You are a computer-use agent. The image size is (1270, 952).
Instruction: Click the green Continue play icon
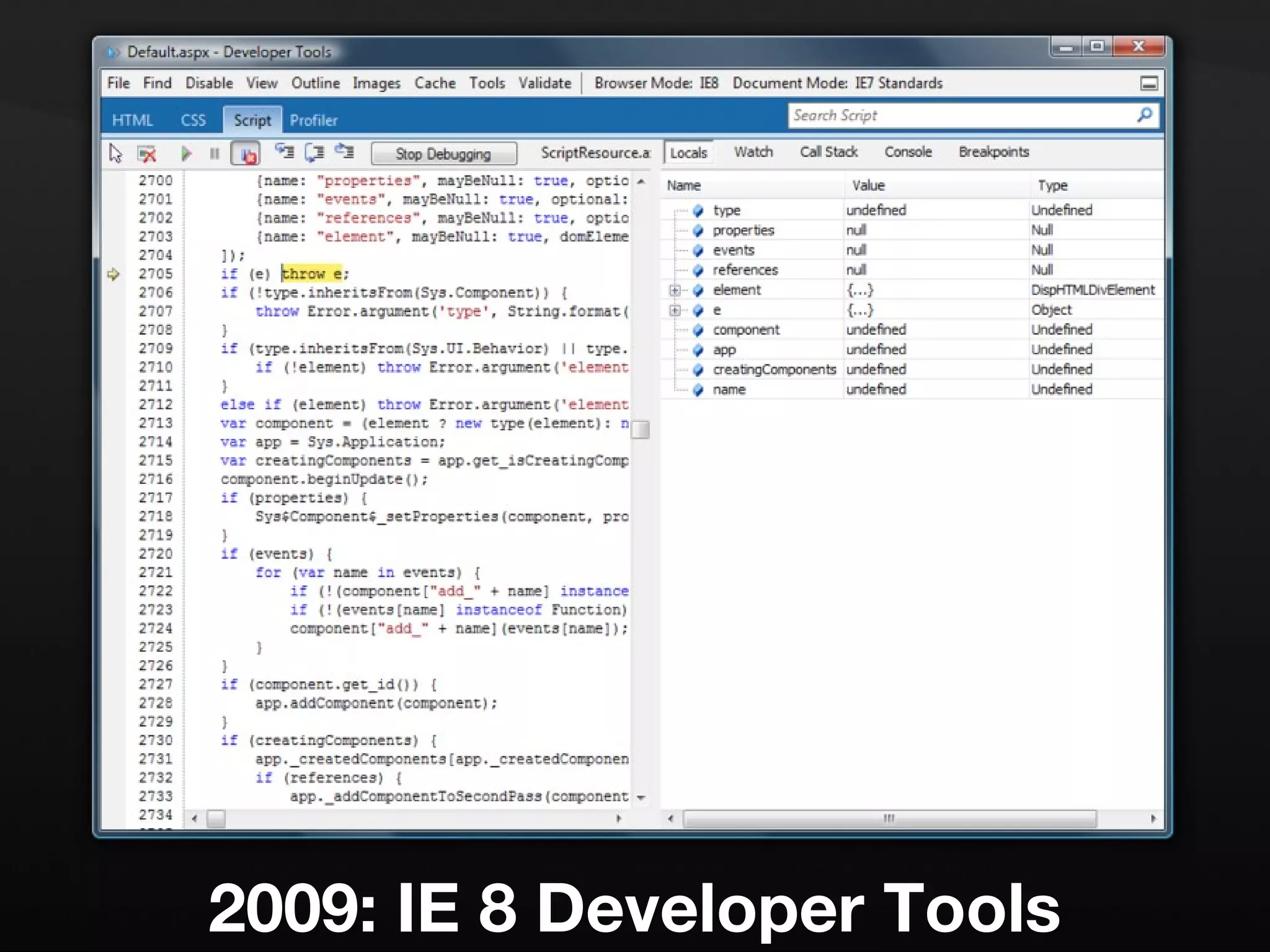tap(185, 153)
